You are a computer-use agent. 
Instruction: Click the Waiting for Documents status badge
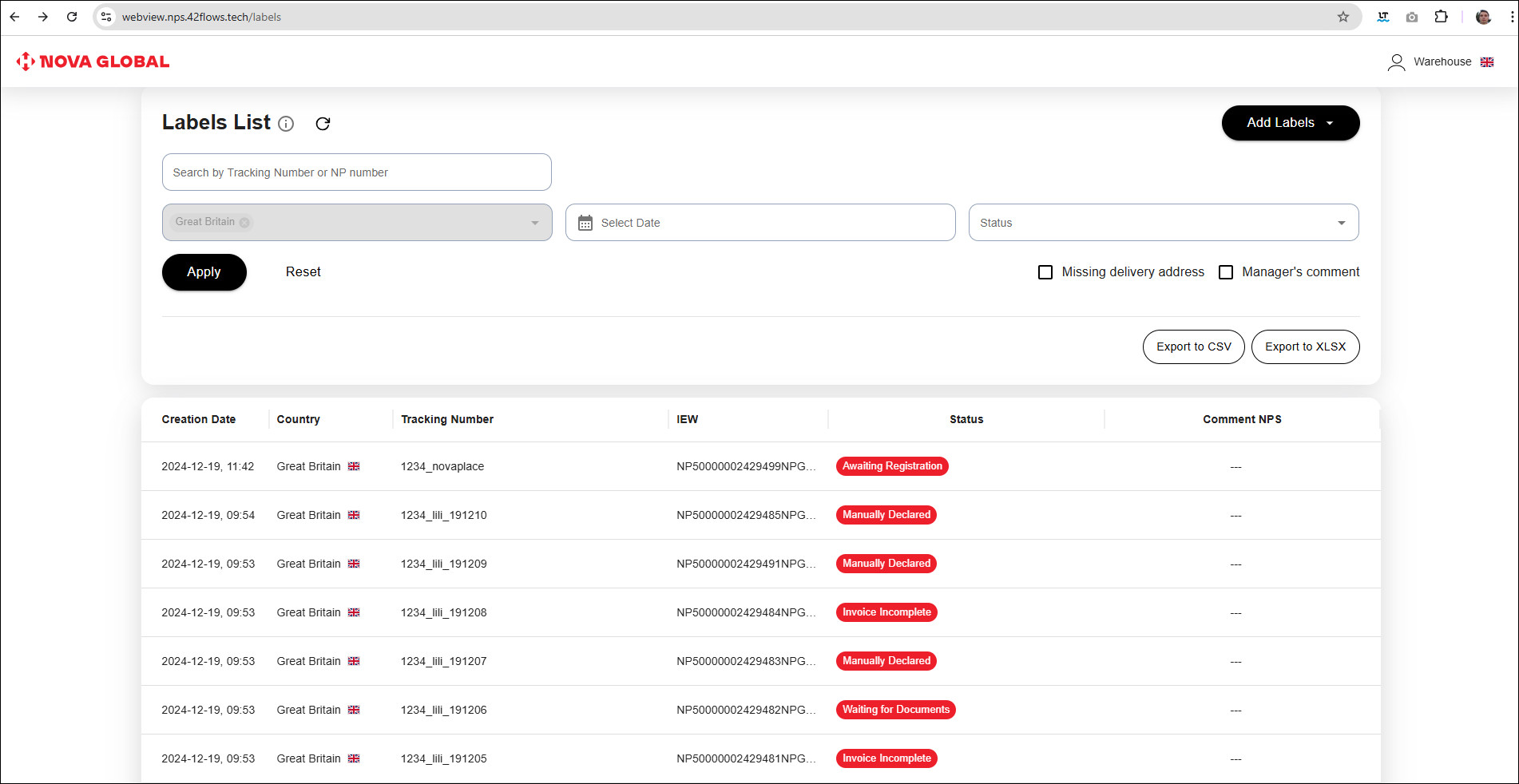pyautogui.click(x=896, y=710)
